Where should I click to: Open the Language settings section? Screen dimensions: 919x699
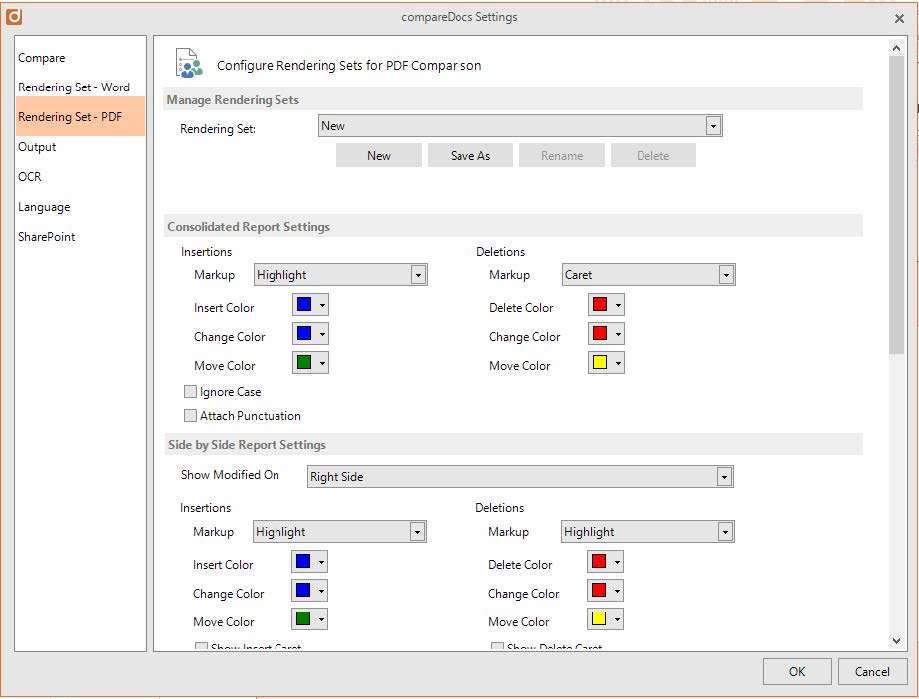point(44,207)
